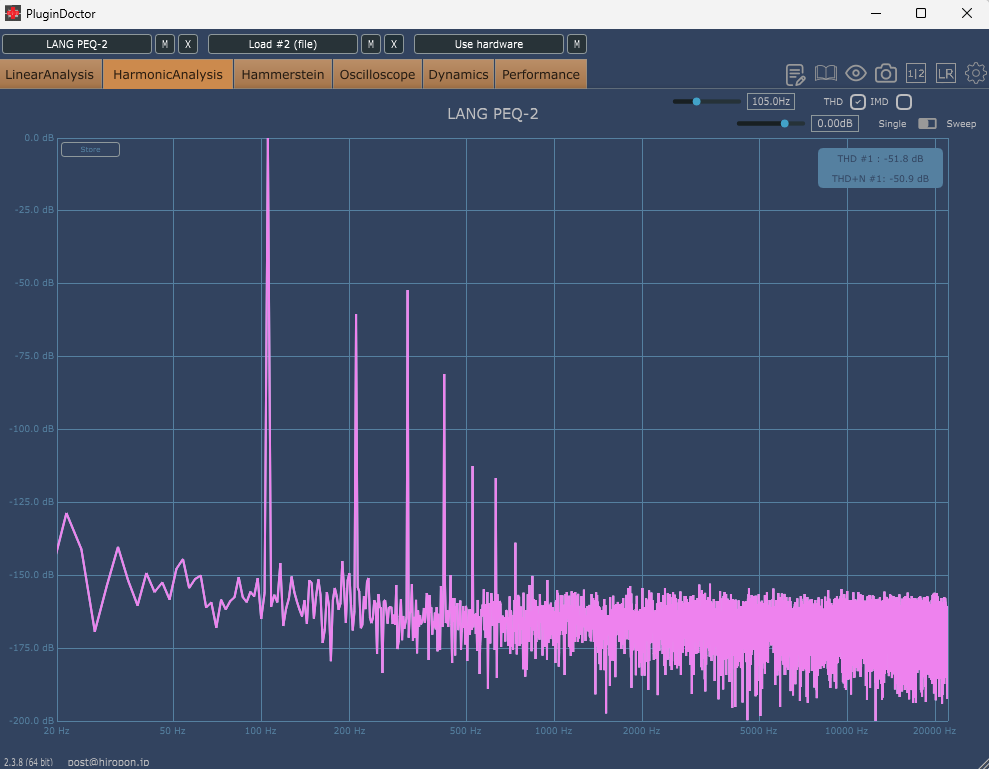The image size is (989, 769).
Task: Adjust the level dB slider handle
Action: point(785,124)
